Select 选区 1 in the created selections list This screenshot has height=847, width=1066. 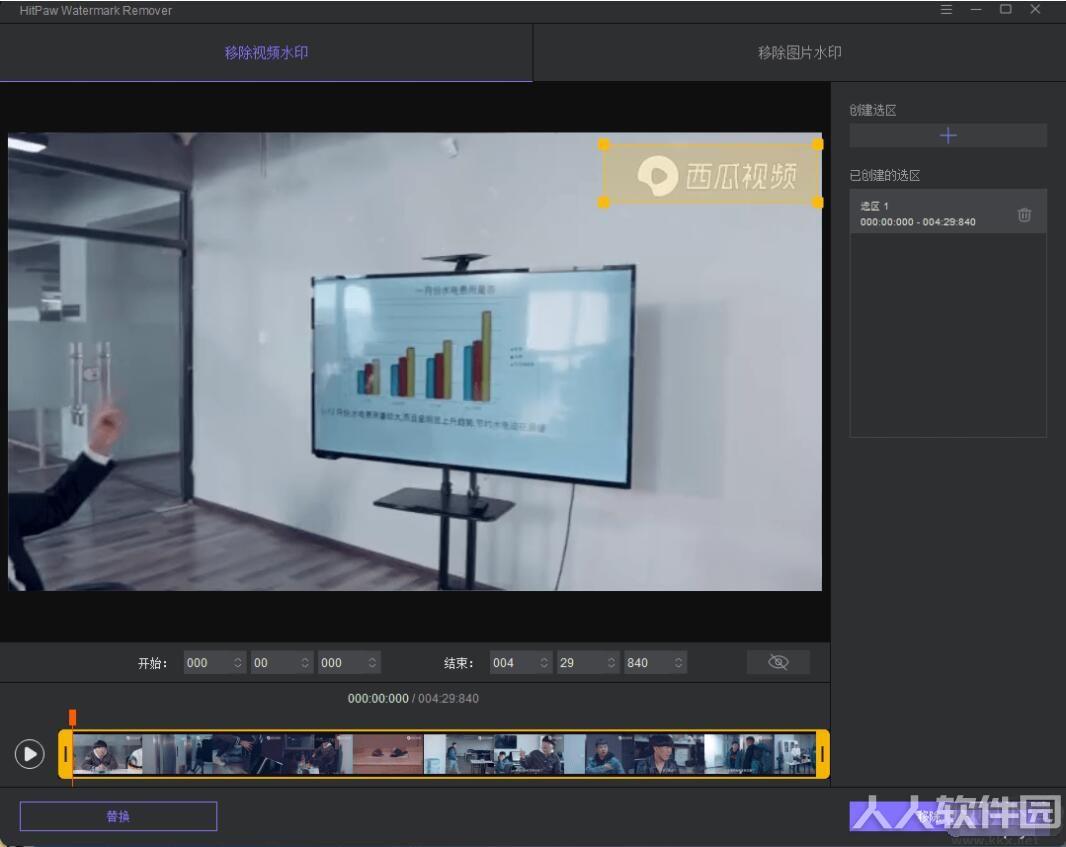coord(948,213)
